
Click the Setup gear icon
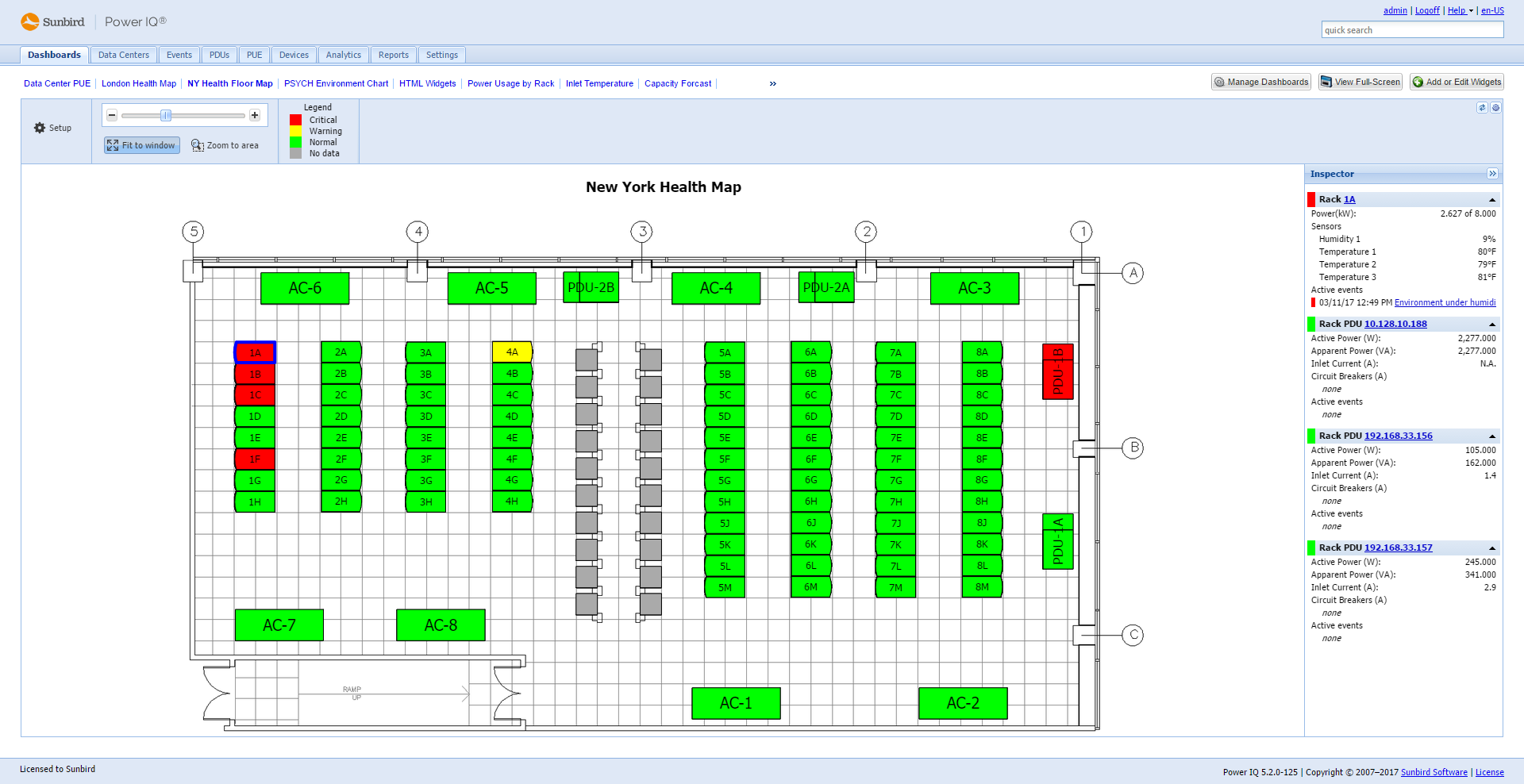pos(38,127)
